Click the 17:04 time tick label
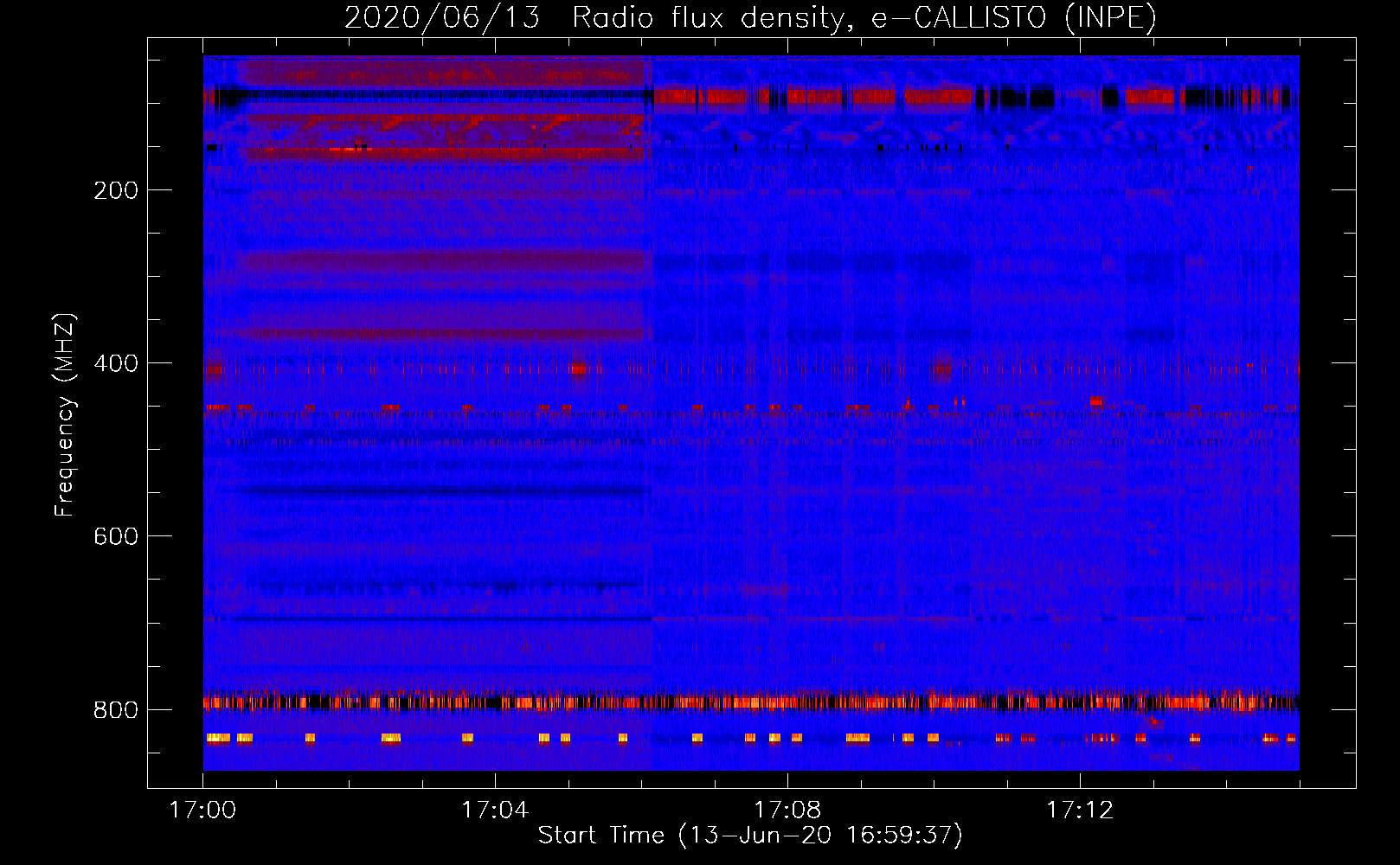Screen dimensions: 1400x865 point(495,811)
